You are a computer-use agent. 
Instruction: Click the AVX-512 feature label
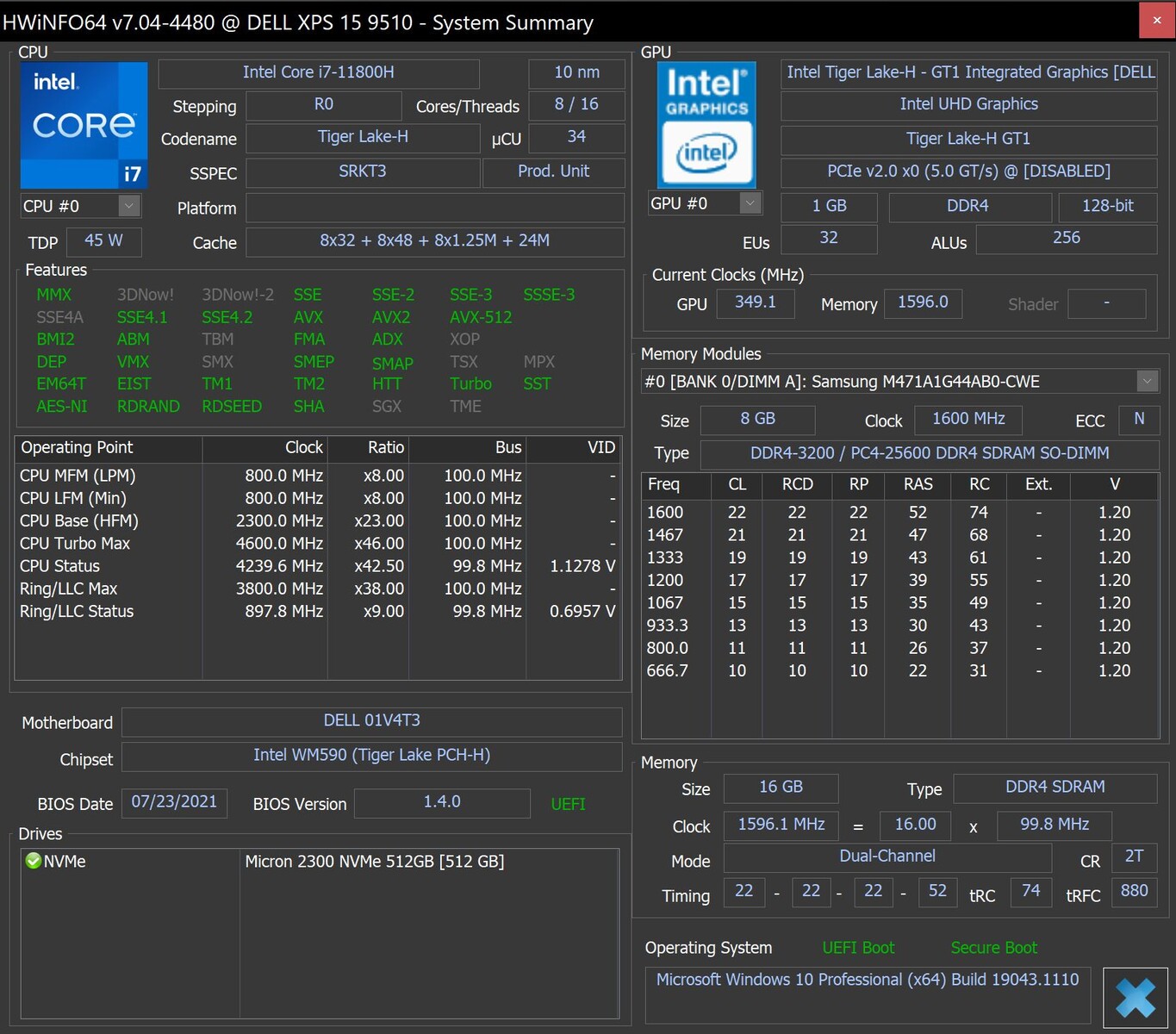(480, 317)
